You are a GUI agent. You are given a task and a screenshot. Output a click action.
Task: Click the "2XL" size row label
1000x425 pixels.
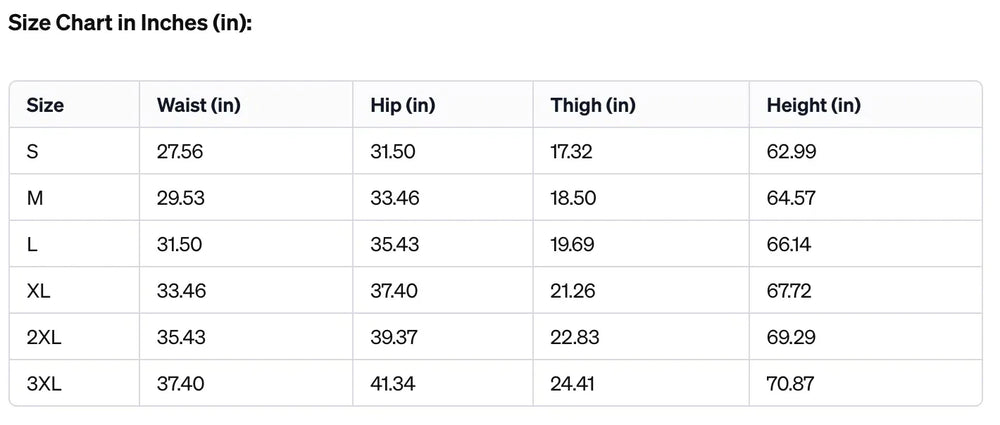[x=44, y=337]
